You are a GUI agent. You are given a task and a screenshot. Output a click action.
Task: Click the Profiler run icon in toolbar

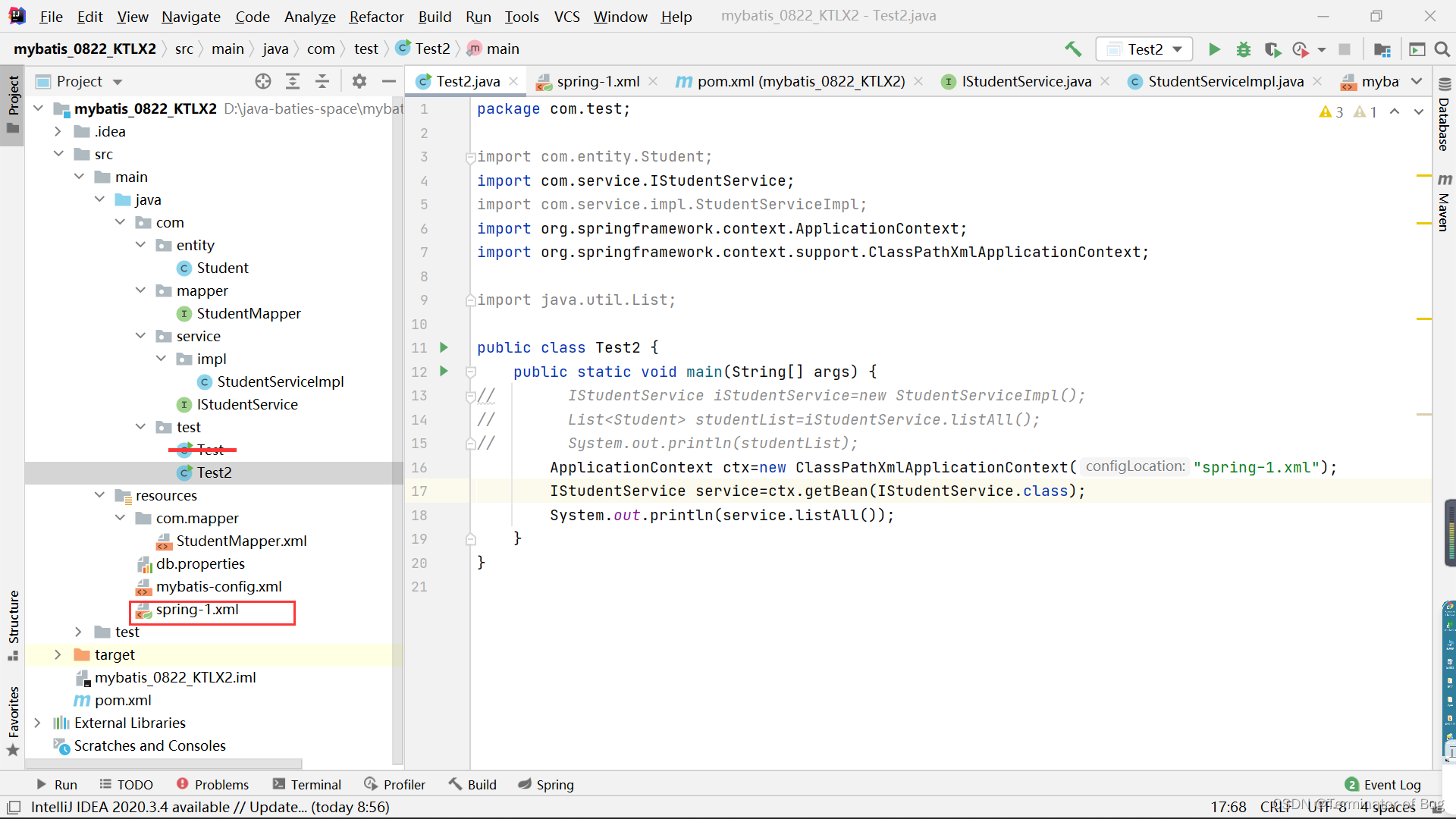[x=1301, y=49]
